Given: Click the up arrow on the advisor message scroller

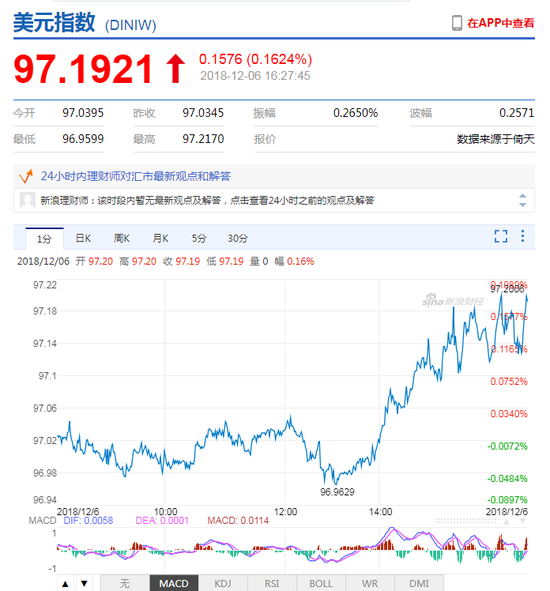Looking at the screenshot, I should (522, 196).
